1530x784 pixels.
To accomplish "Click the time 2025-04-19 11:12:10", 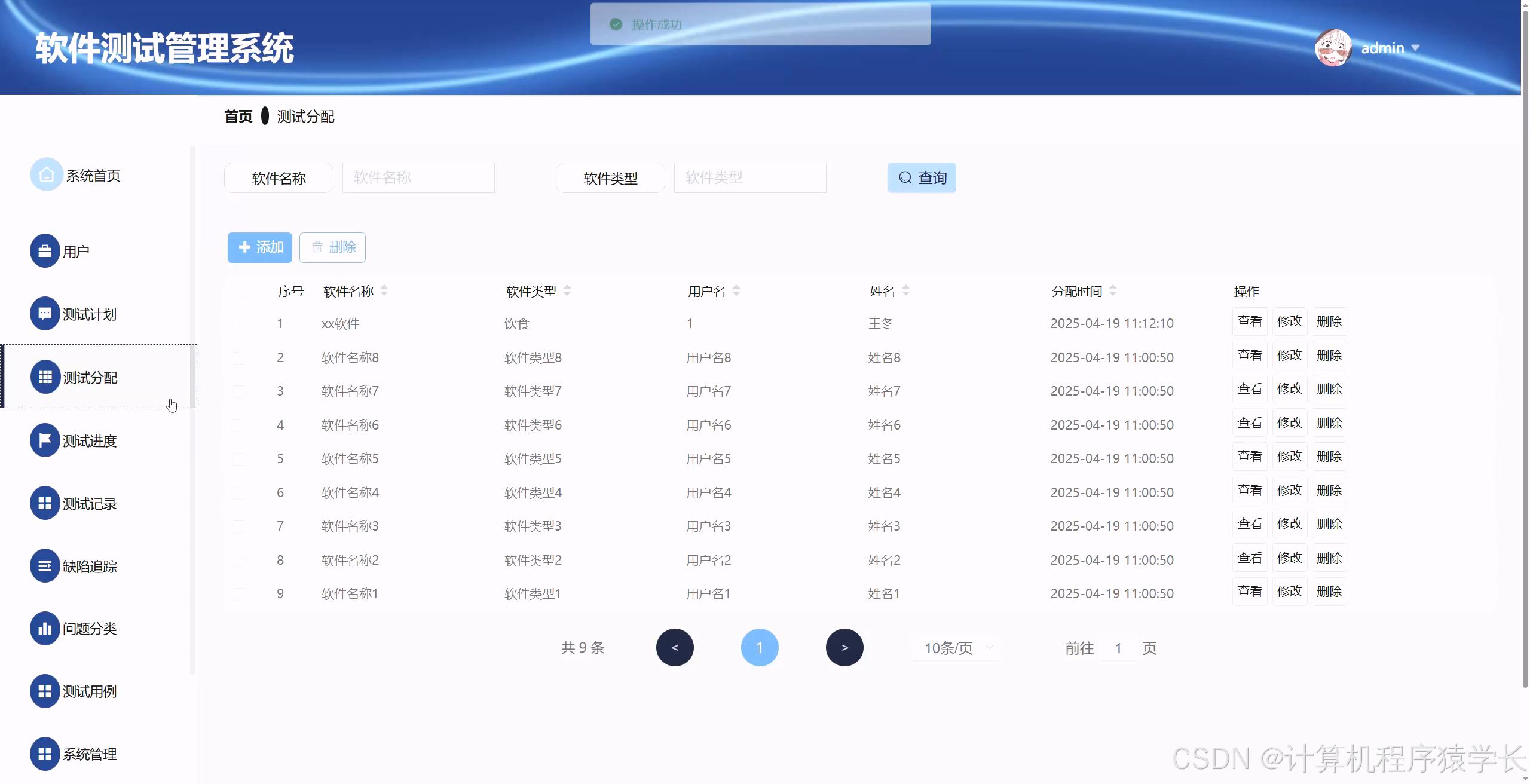I will click(x=1112, y=324).
